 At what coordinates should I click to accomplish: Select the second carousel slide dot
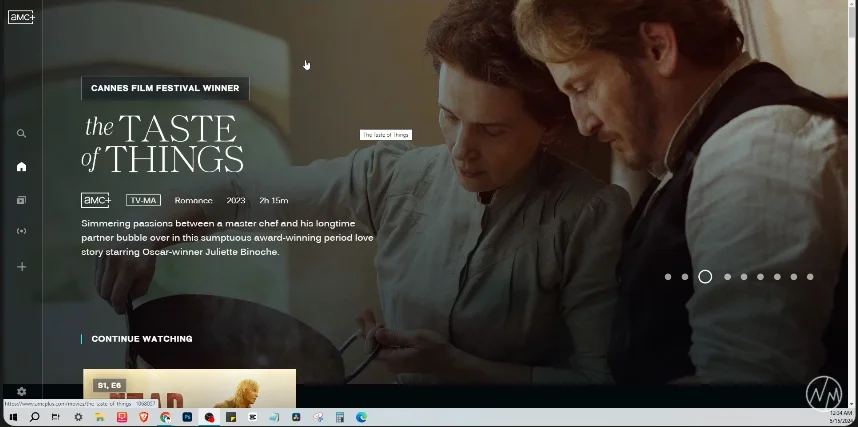(x=685, y=277)
